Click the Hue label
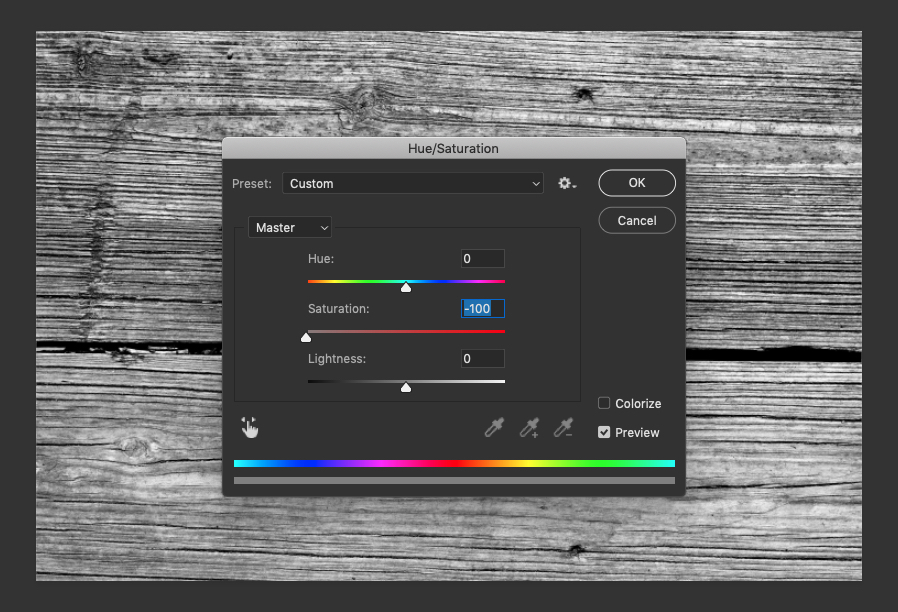Screen dimensions: 898x612 [x=321, y=258]
